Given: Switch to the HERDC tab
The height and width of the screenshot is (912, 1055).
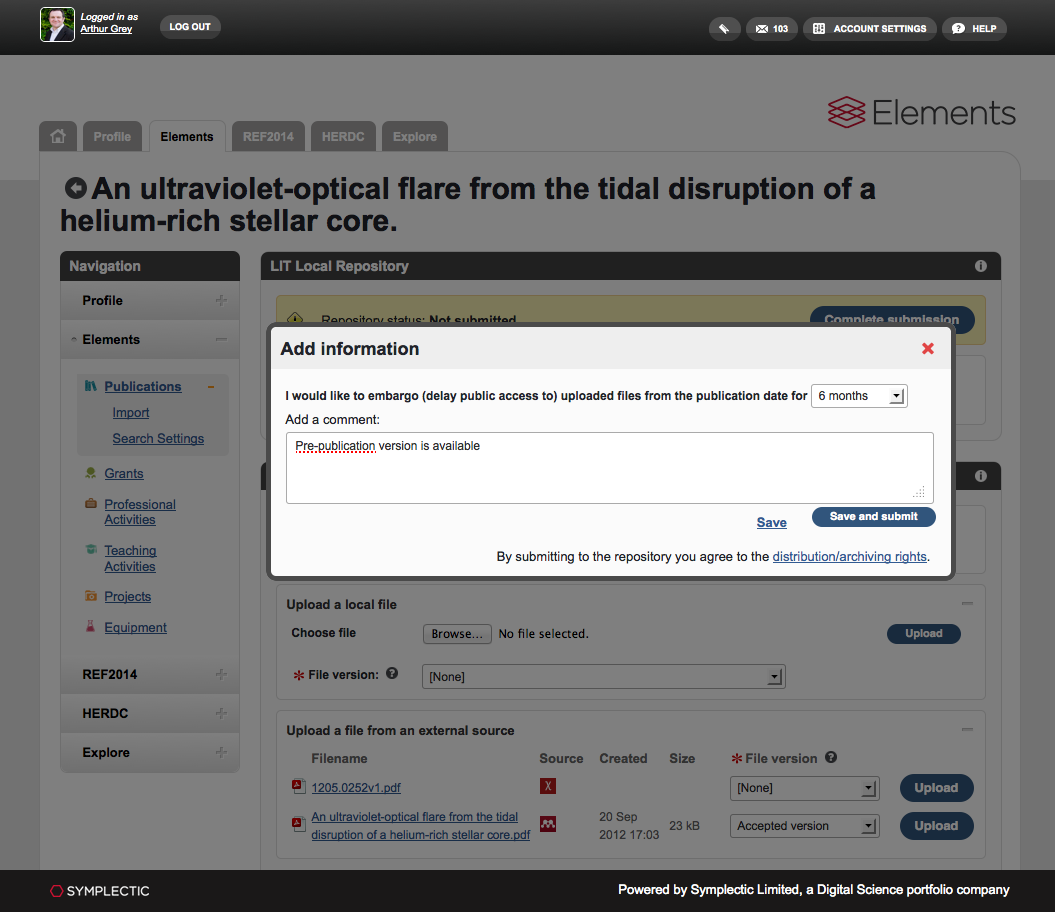Looking at the screenshot, I should coord(343,137).
